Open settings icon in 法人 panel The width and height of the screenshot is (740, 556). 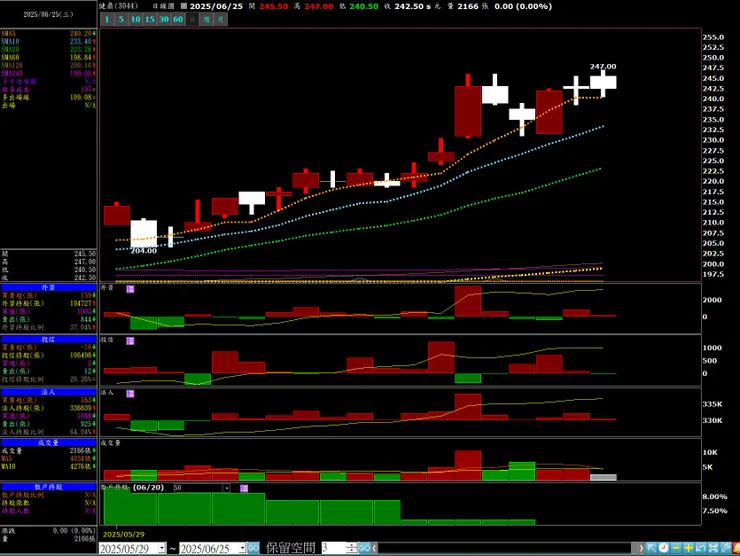(x=130, y=394)
